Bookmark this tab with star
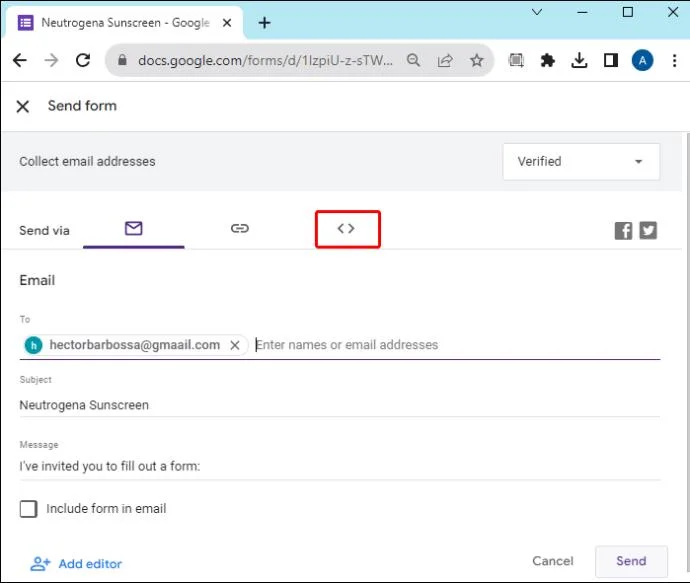This screenshot has width=690, height=583. [477, 60]
